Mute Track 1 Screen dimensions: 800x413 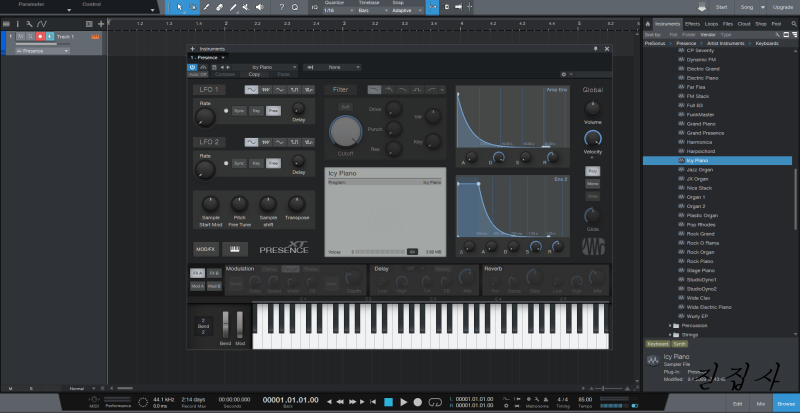pyautogui.click(x=20, y=36)
